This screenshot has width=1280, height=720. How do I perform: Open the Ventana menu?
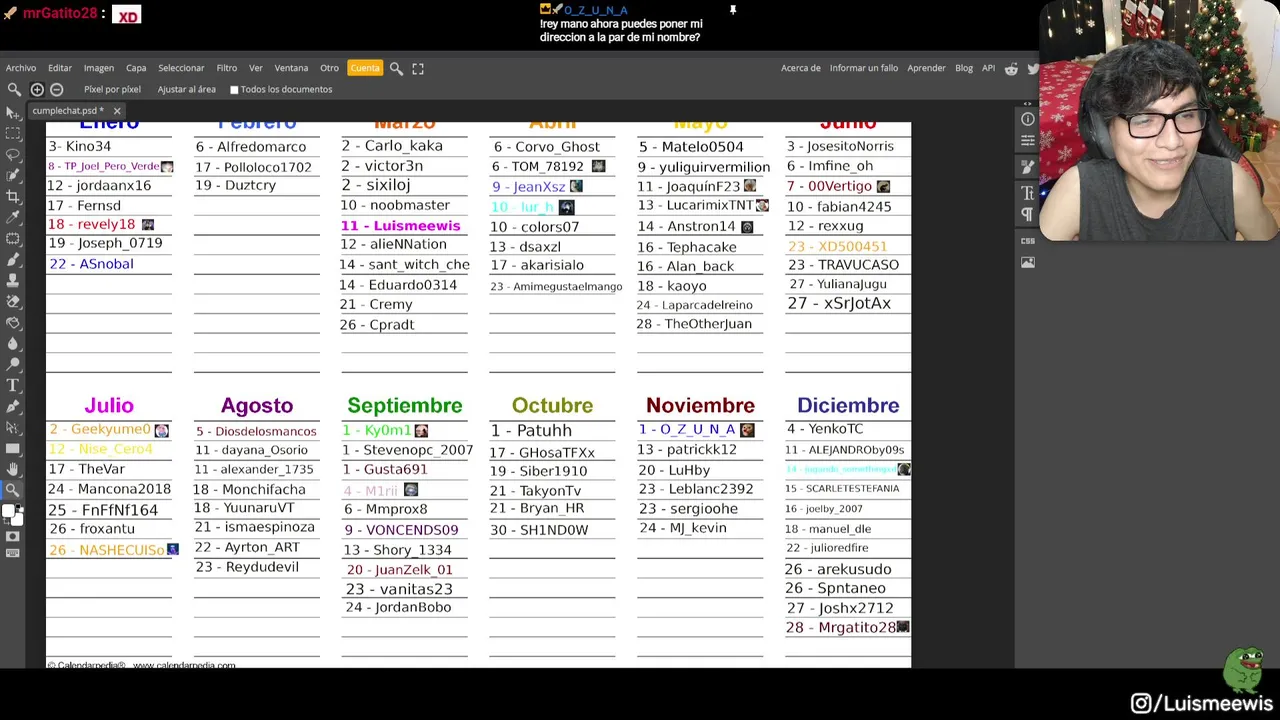(291, 68)
